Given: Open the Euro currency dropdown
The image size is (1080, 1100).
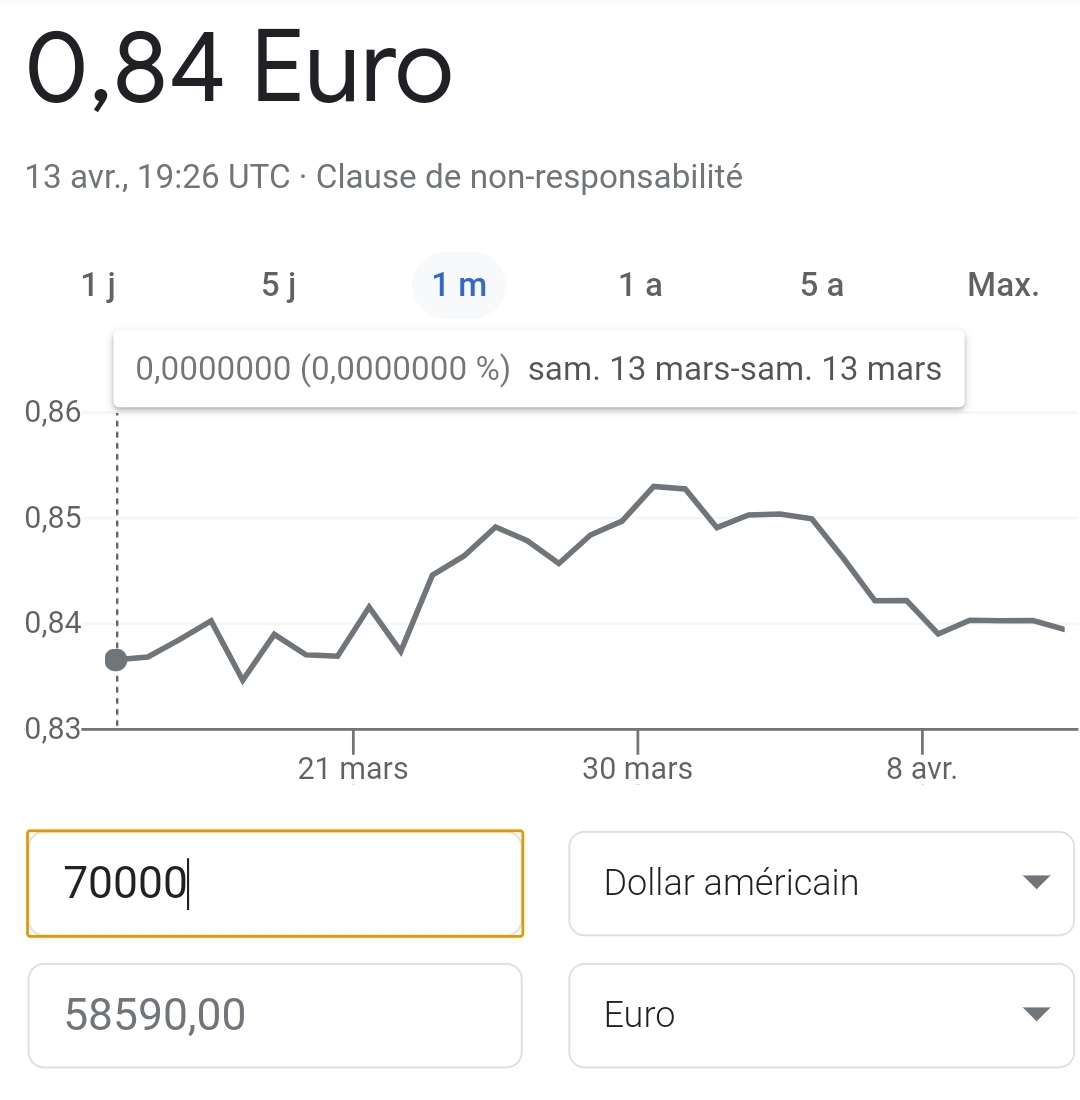Looking at the screenshot, I should (x=820, y=1015).
